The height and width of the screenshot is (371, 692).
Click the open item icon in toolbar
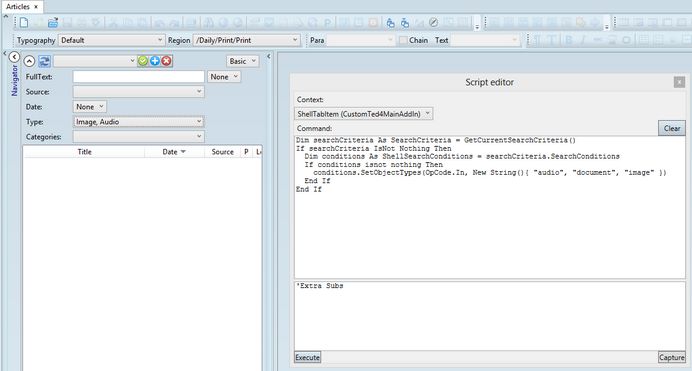(x=53, y=22)
